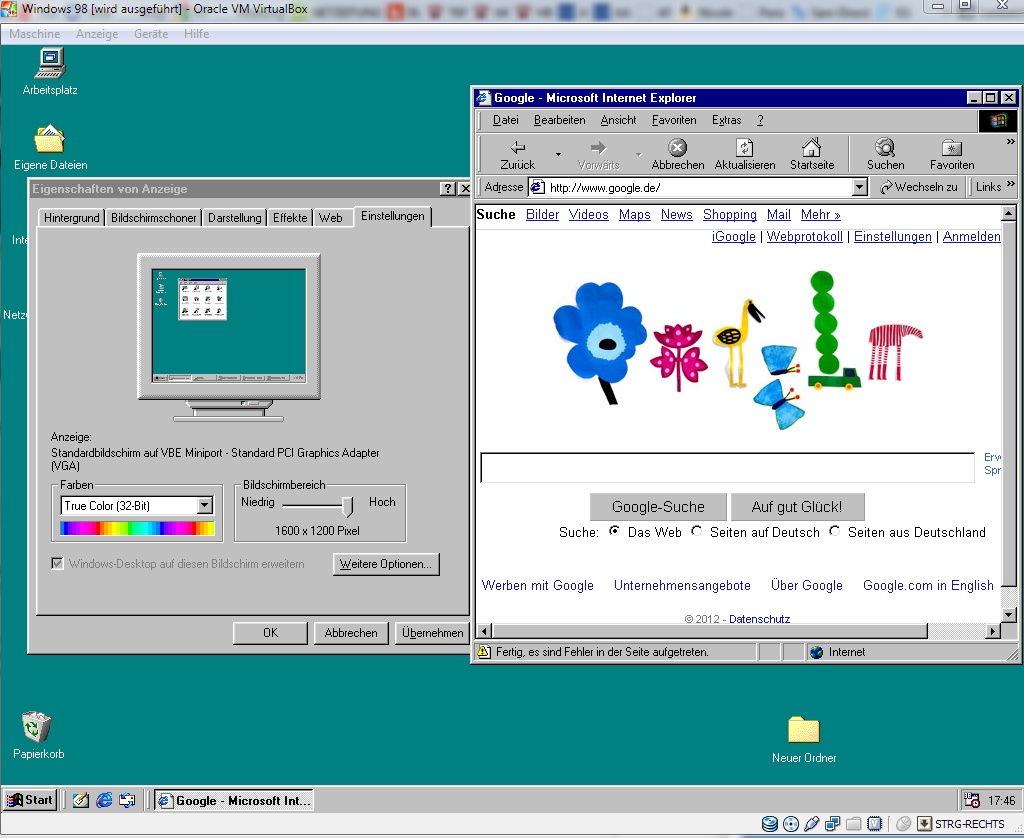Launch Internet Explorer from quick launch bar
The width and height of the screenshot is (1024, 838).
pyautogui.click(x=104, y=800)
